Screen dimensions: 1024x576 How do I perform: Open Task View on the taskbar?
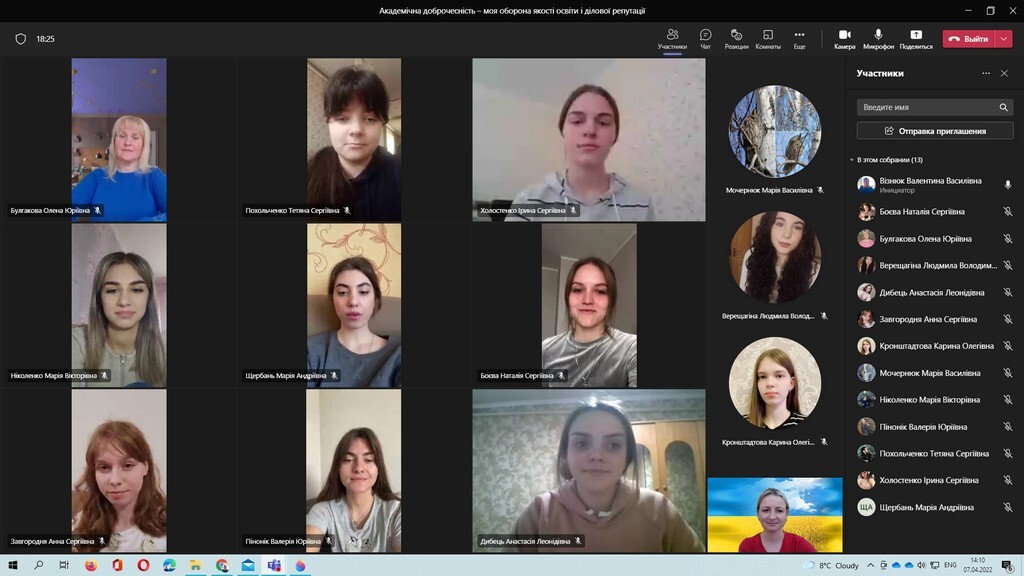(x=64, y=565)
